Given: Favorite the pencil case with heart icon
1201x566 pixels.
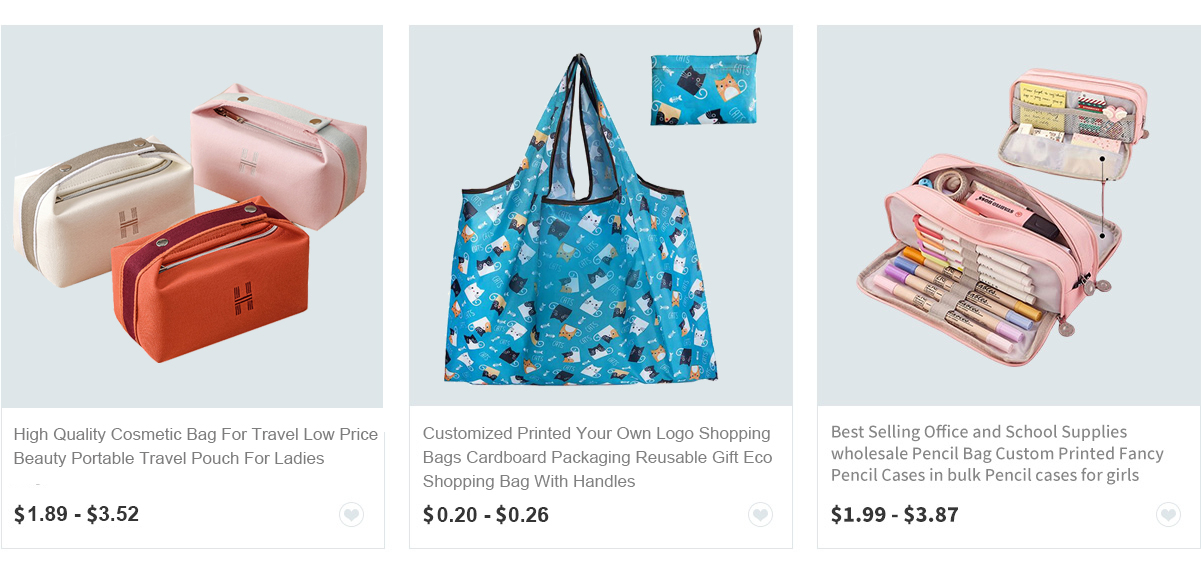Looking at the screenshot, I should point(1168,515).
